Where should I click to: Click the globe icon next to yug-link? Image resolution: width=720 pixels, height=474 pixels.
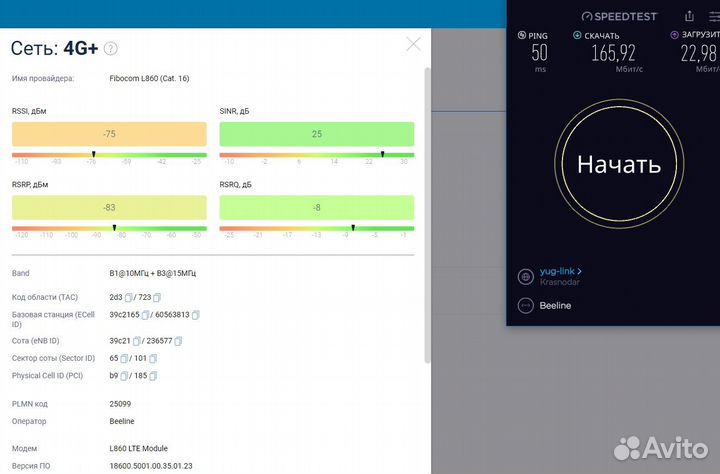(525, 276)
